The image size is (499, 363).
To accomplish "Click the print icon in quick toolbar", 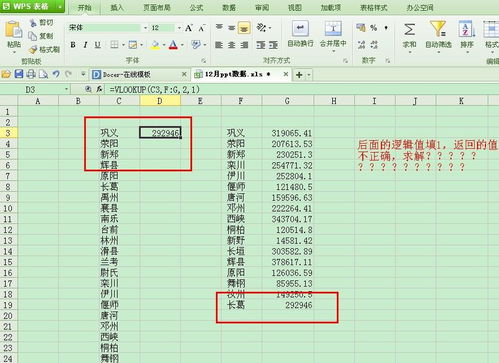I will (x=31, y=74).
